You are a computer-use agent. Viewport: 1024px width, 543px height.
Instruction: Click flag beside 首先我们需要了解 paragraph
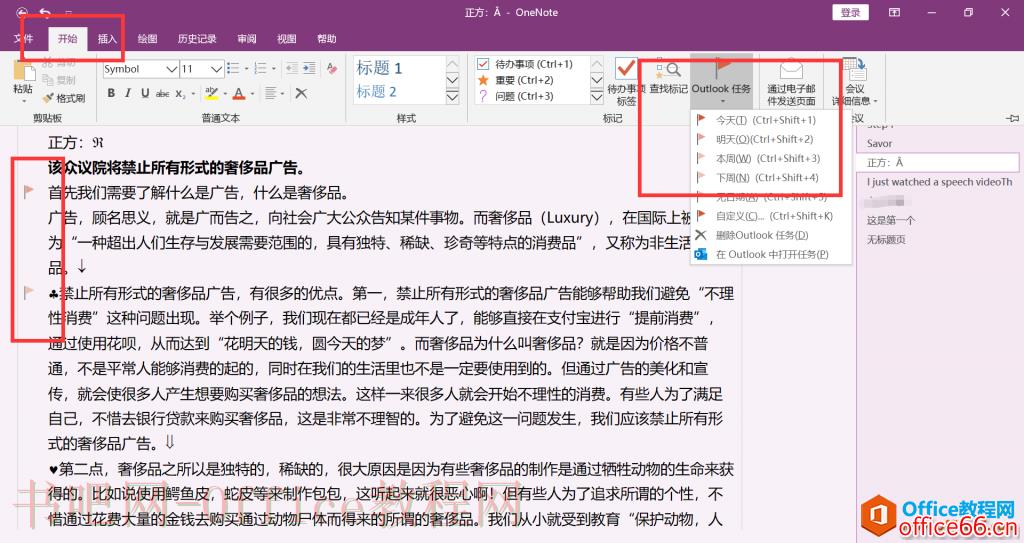point(29,191)
